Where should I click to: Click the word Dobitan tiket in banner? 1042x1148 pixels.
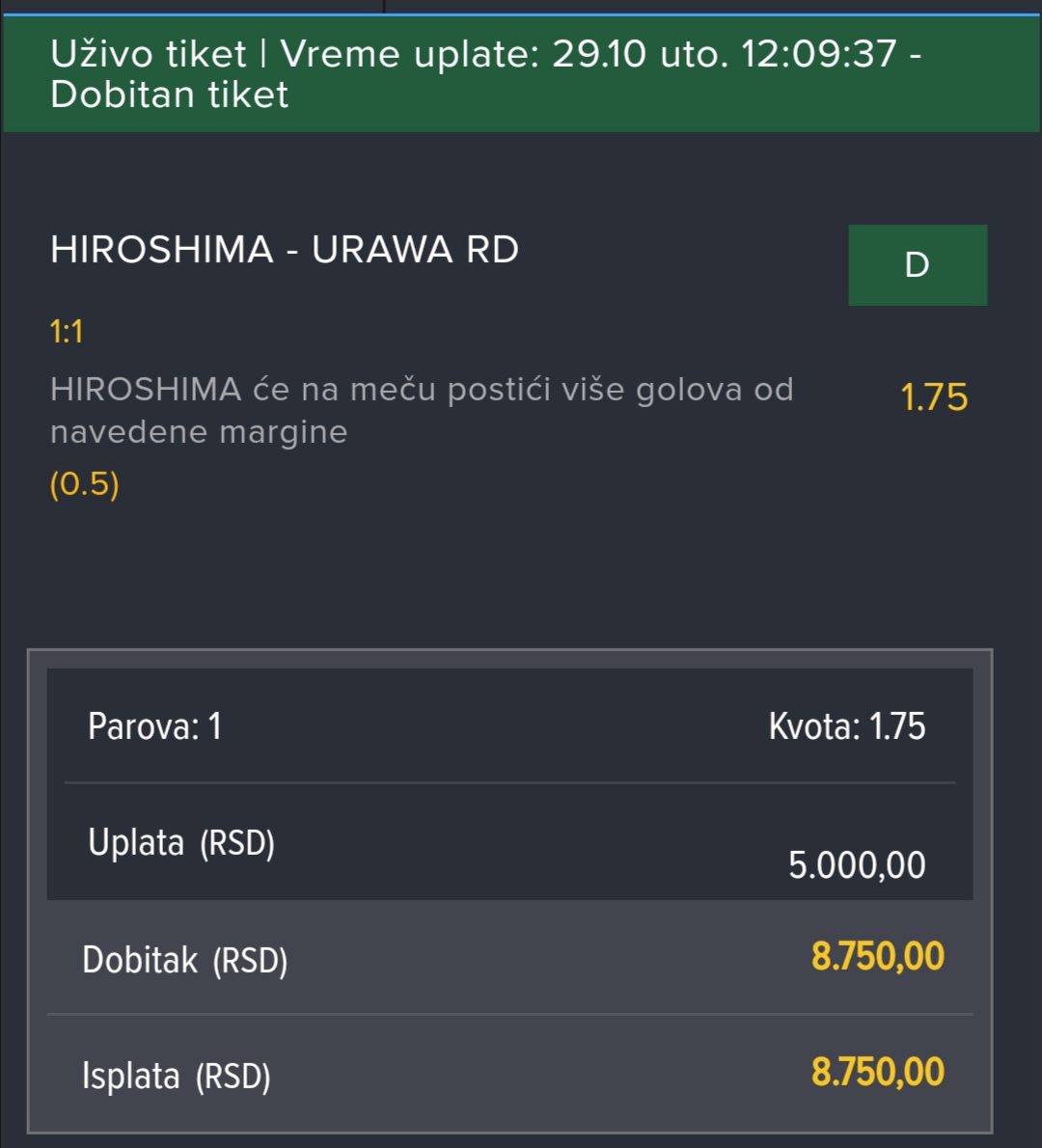point(169,95)
